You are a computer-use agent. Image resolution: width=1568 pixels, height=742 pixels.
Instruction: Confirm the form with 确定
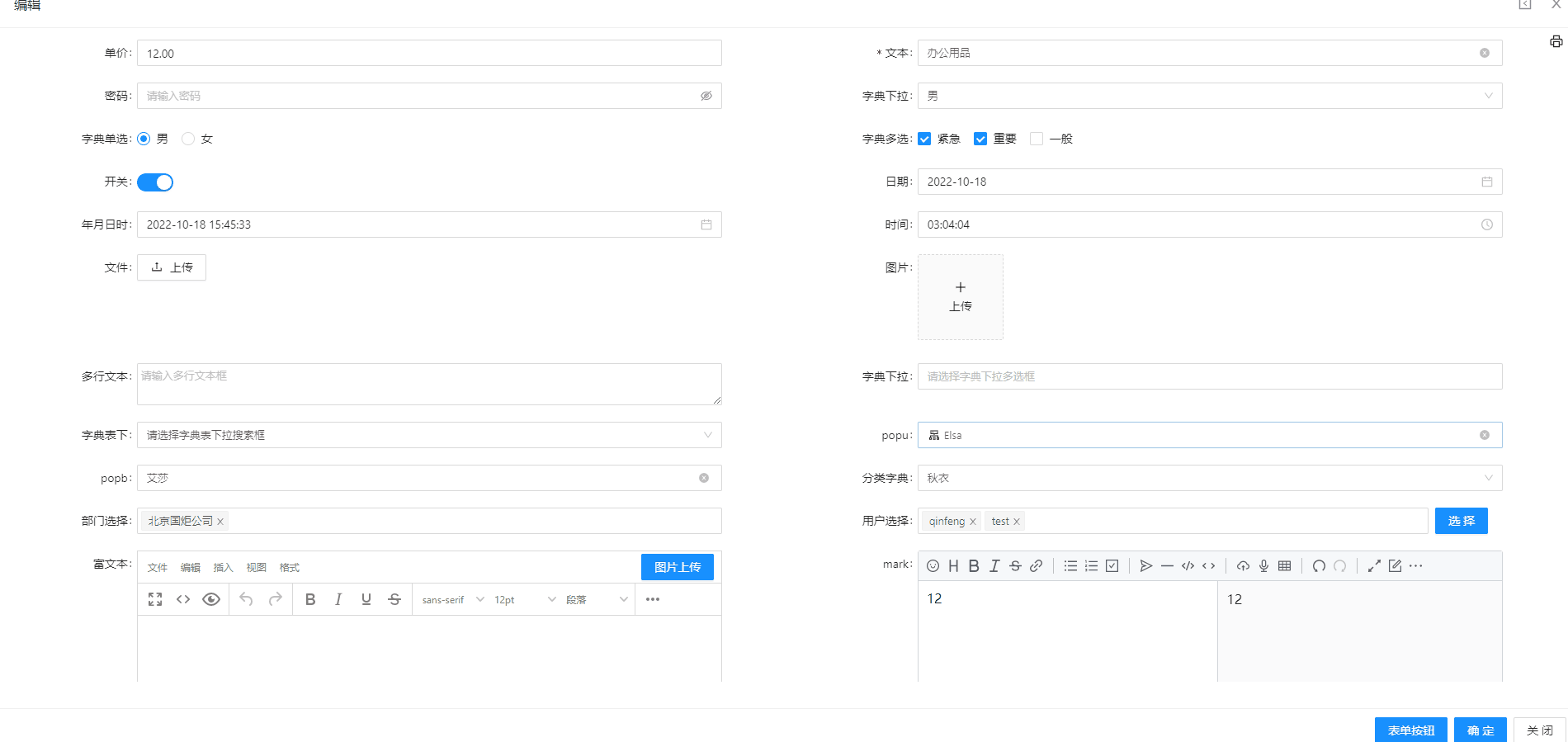tap(1481, 730)
